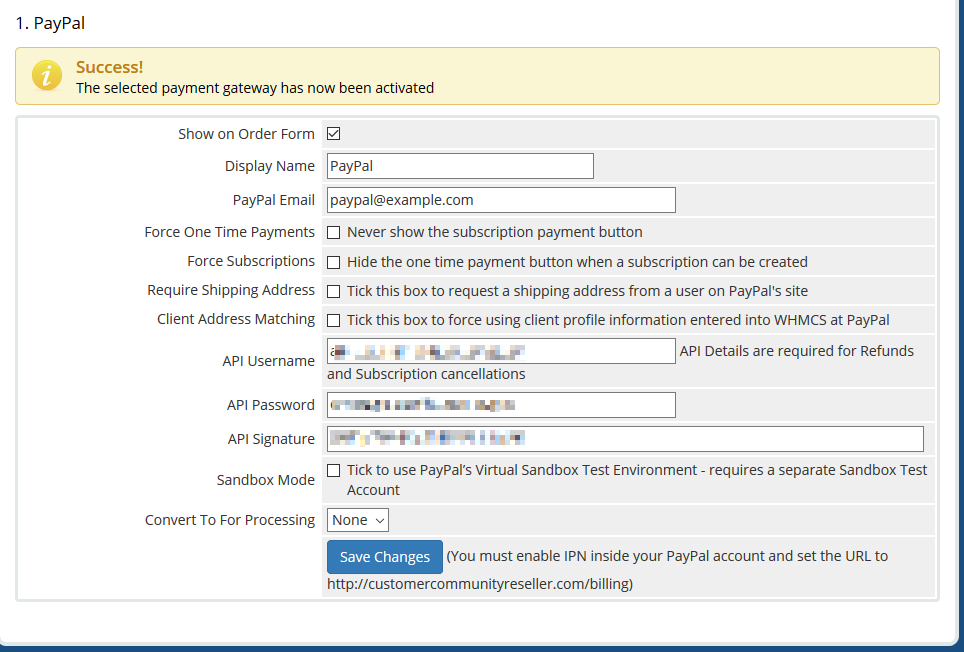Click the 'Never show the subscription payment button' text
The image size is (964, 652).
[495, 232]
